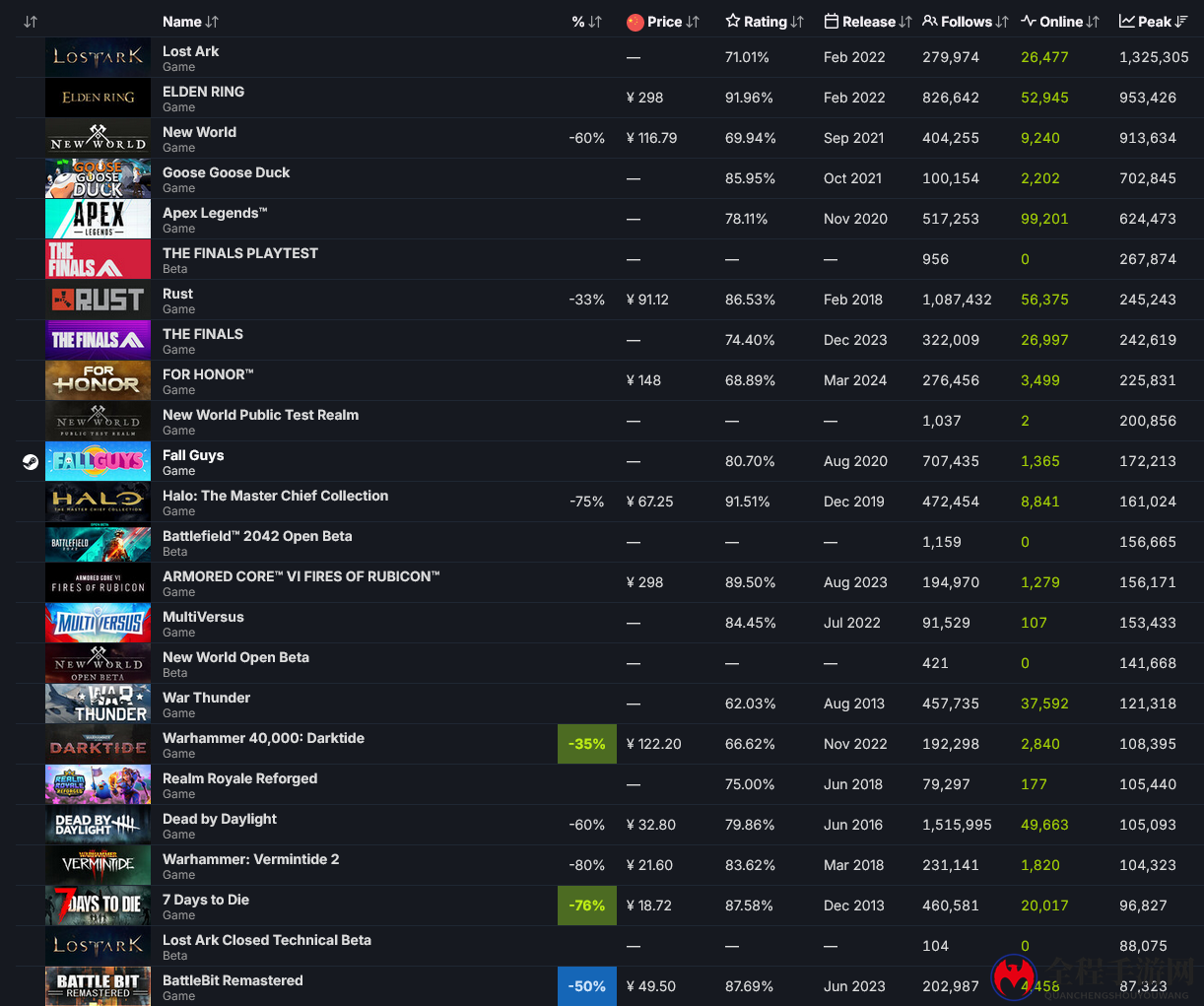The width and height of the screenshot is (1204, 1006).
Task: Click 7 Days to Die -76% badge
Action: pos(587,905)
